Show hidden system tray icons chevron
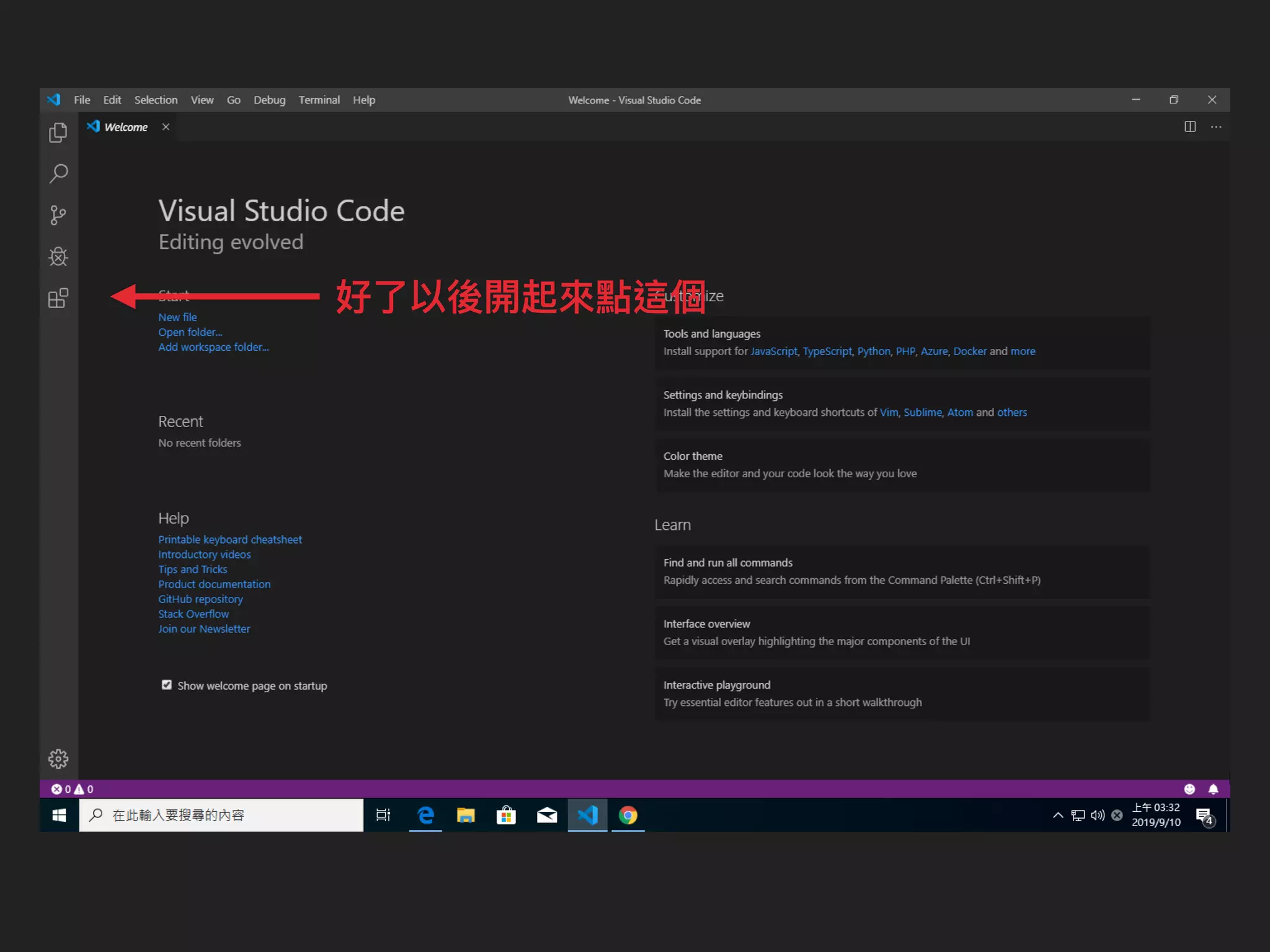Image resolution: width=1270 pixels, height=952 pixels. (1058, 815)
